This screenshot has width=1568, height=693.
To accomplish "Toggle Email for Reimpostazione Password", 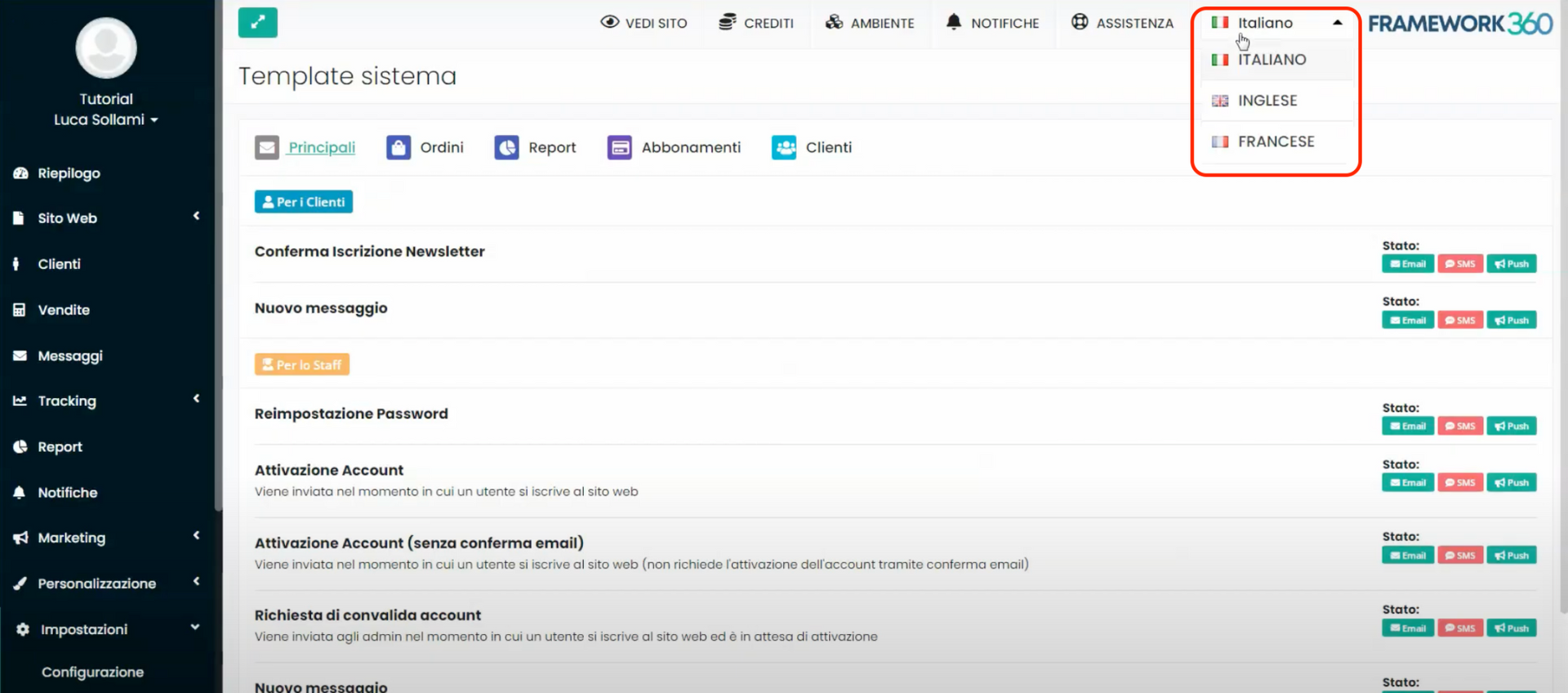I will (1408, 426).
